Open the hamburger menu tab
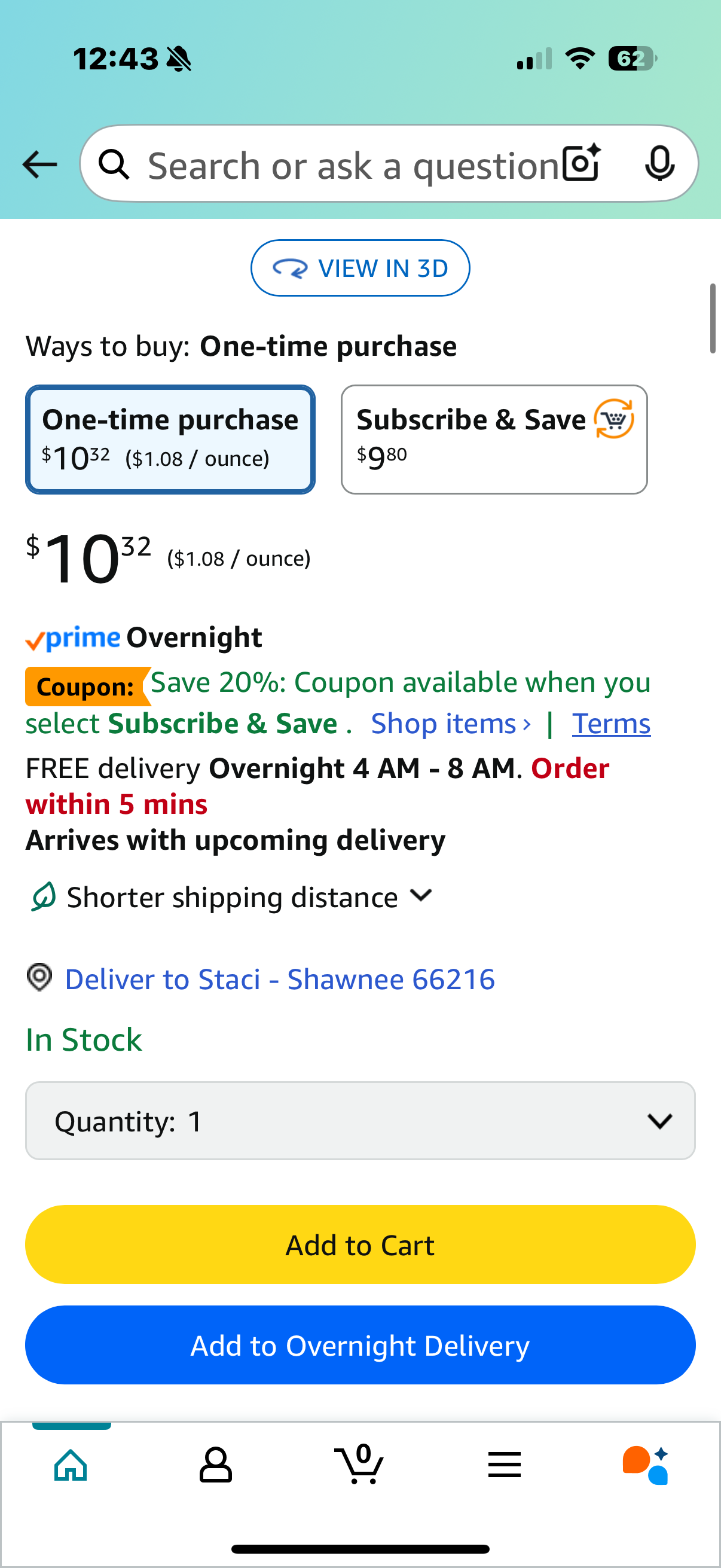This screenshot has width=721, height=1568. coord(505,1465)
